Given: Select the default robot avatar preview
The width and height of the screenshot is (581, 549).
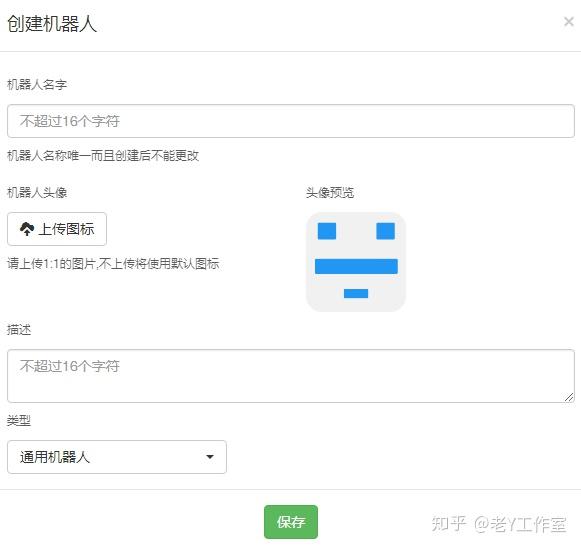Looking at the screenshot, I should (356, 262).
